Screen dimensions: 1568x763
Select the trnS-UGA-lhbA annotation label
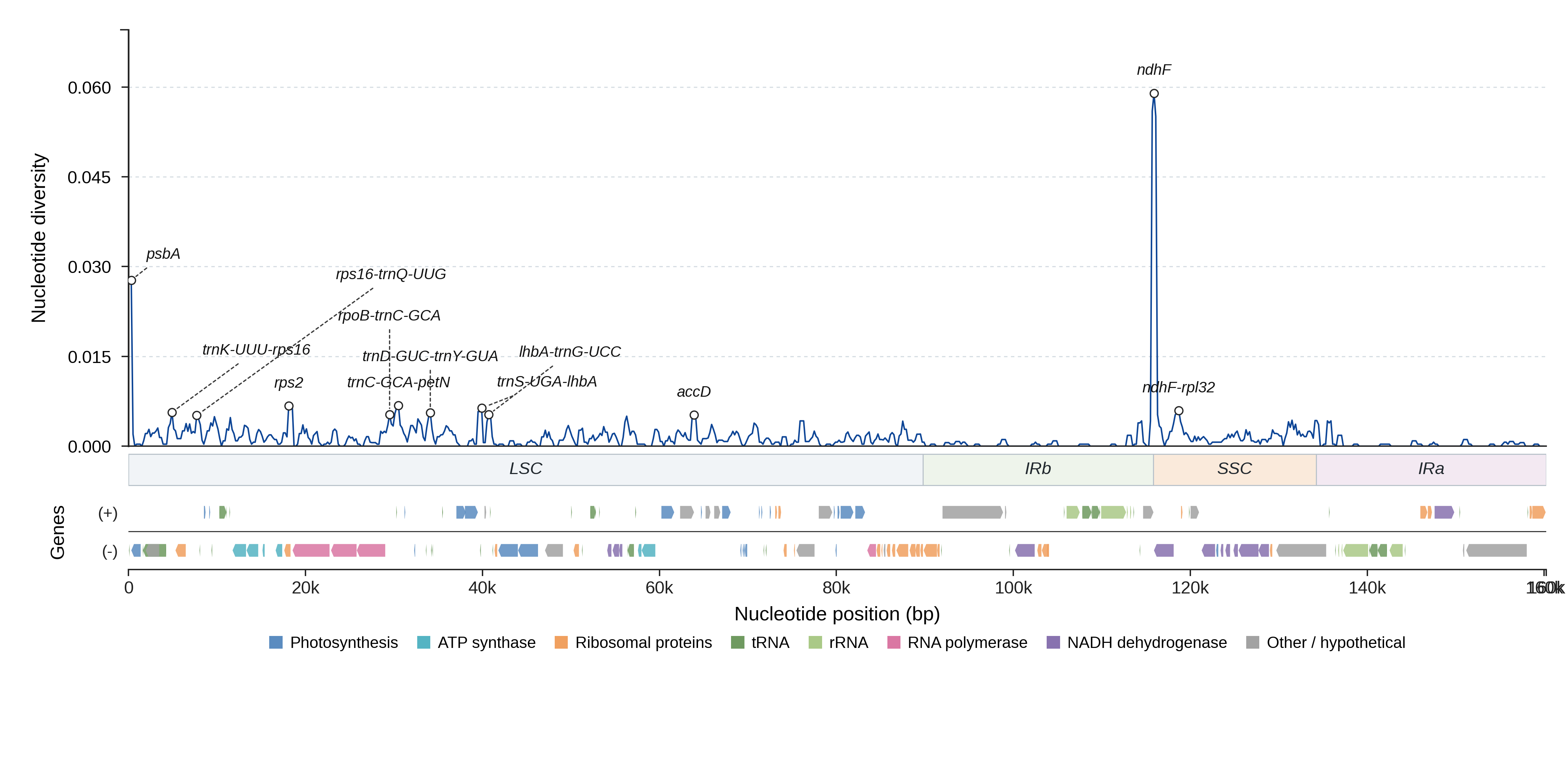(x=547, y=382)
